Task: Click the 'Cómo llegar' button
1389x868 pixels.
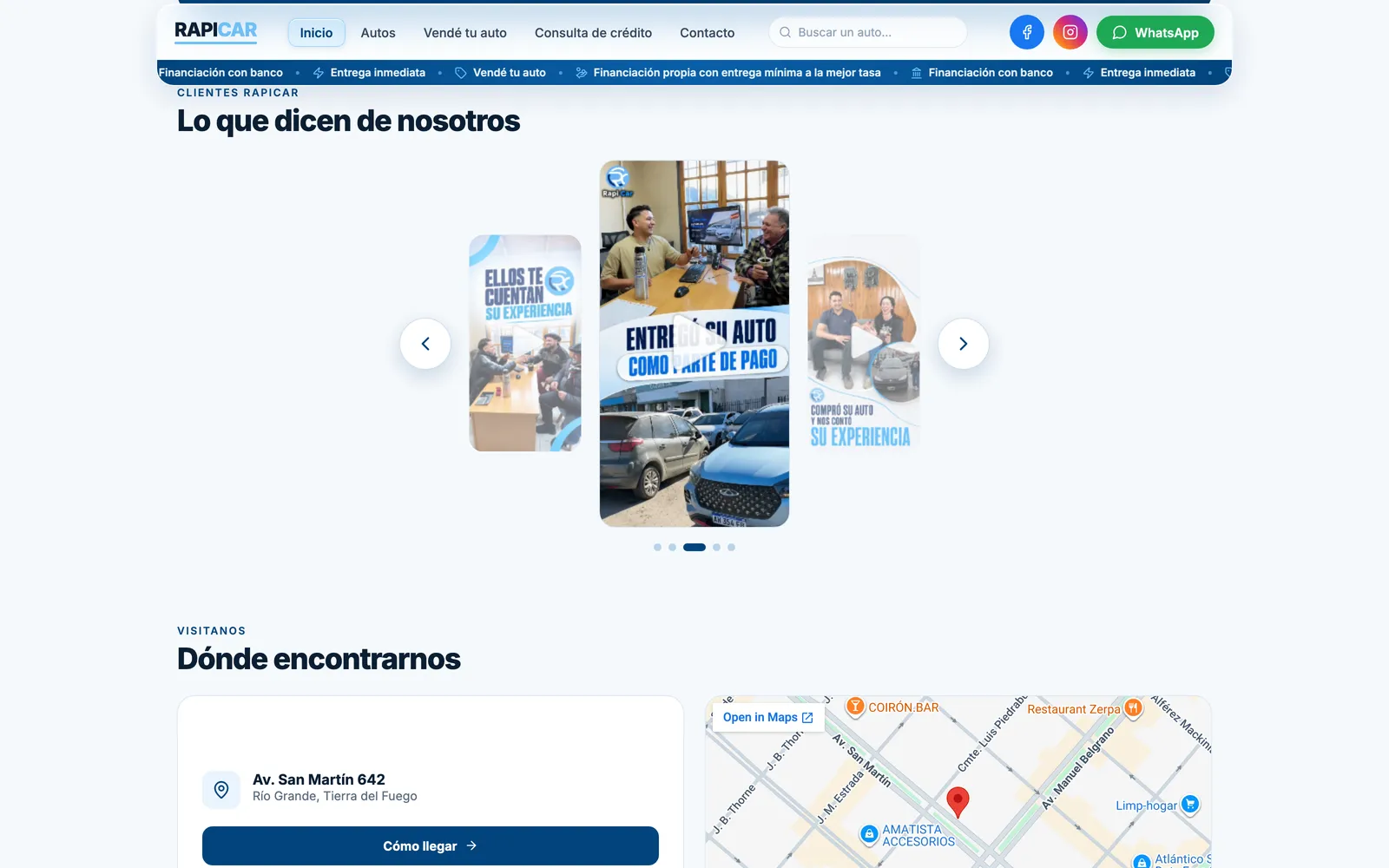Action: (430, 845)
